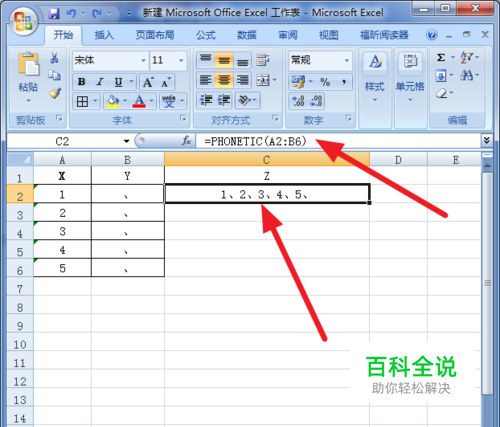The width and height of the screenshot is (500, 427).
Task: Increase decimal places
Action: pyautogui.click(x=298, y=101)
